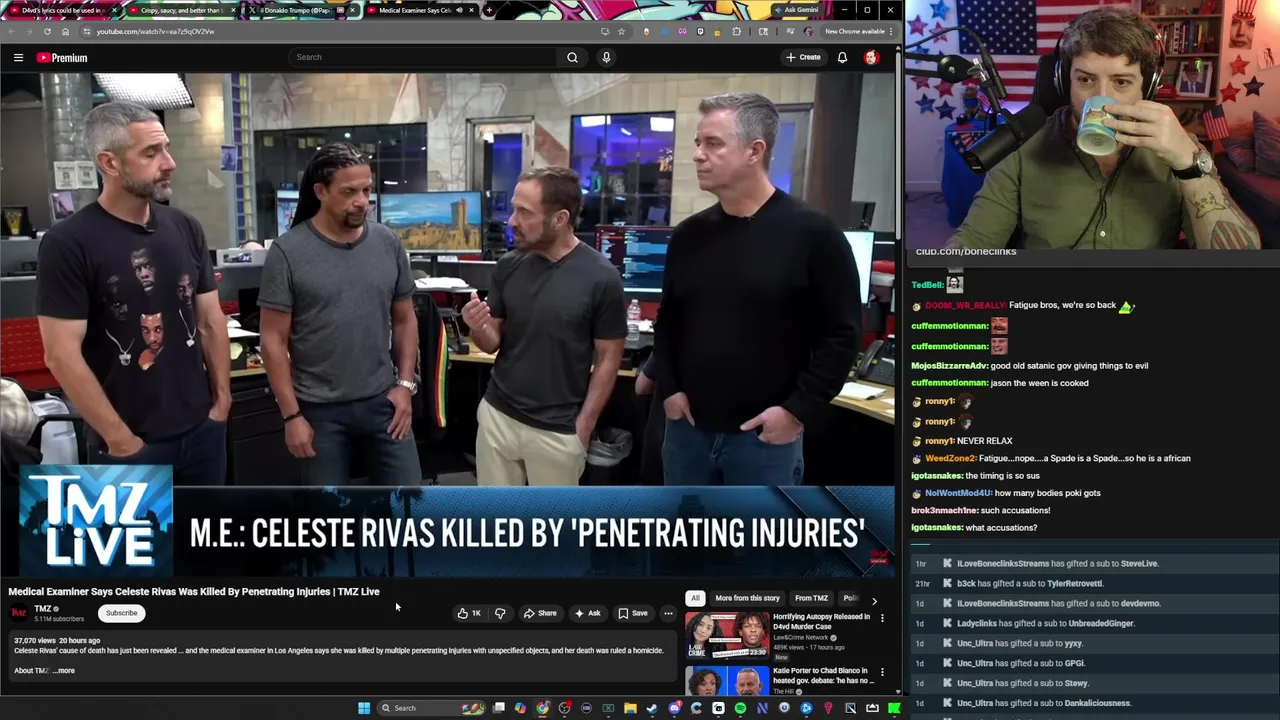Open File Explorer from the taskbar

point(630,708)
